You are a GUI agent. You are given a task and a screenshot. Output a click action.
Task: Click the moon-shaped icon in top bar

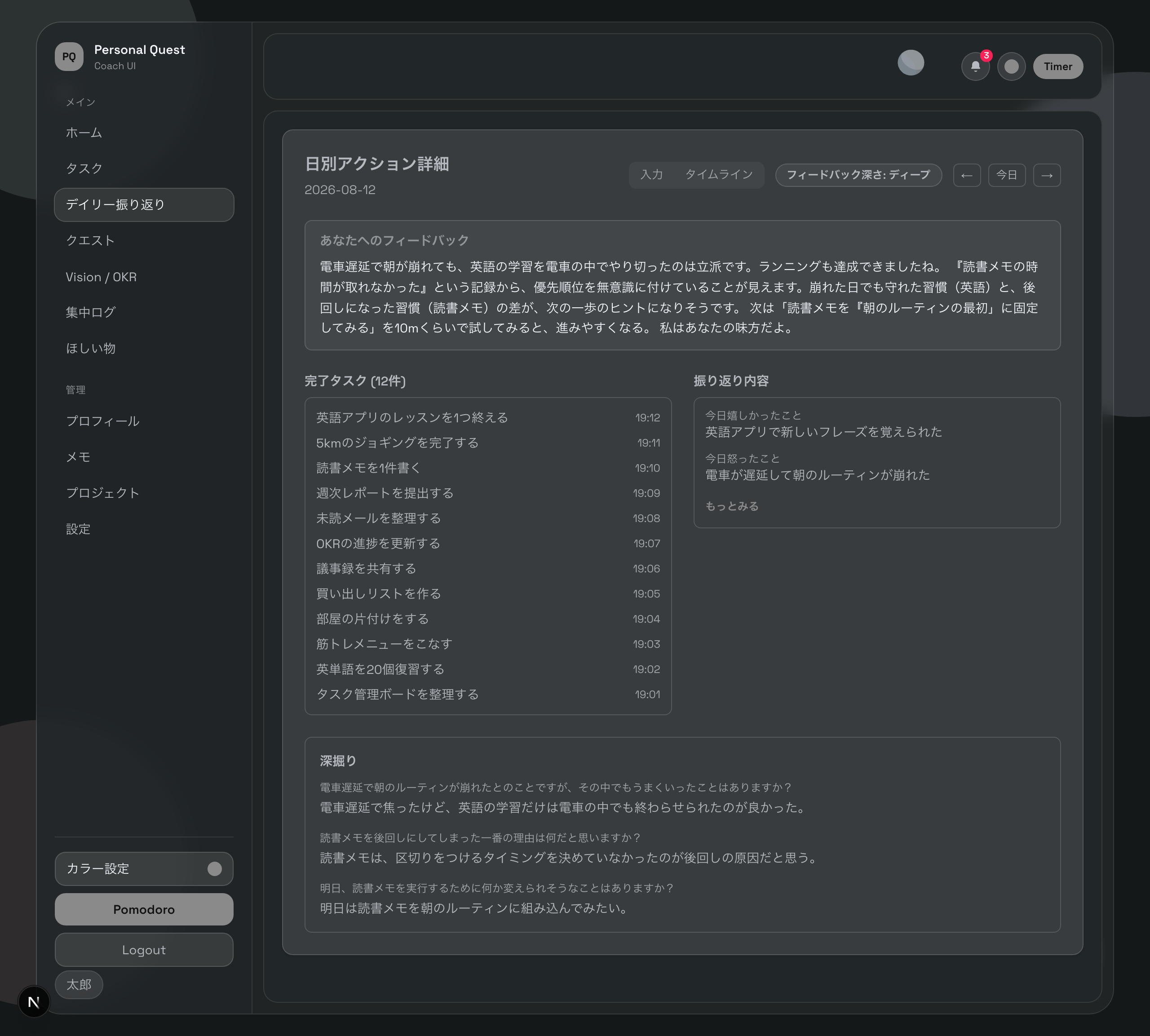tap(911, 62)
